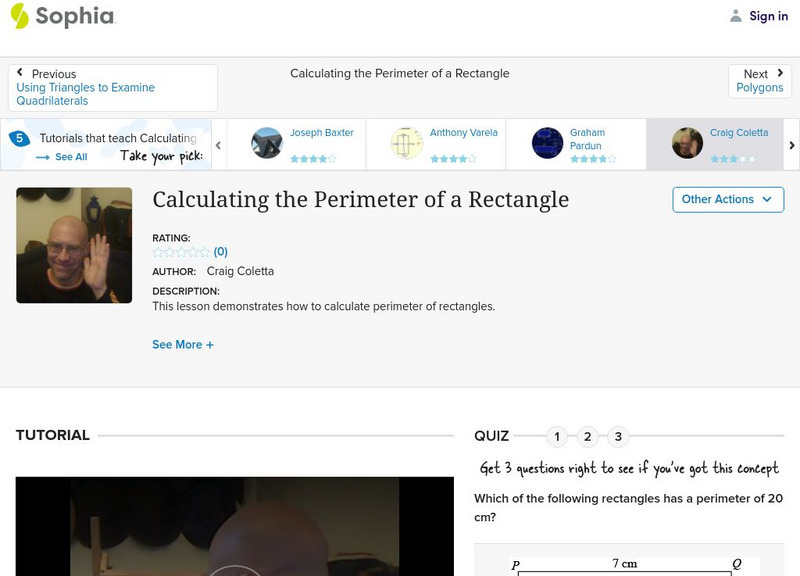
Task: Click the Next arrow icon
Action: point(780,73)
